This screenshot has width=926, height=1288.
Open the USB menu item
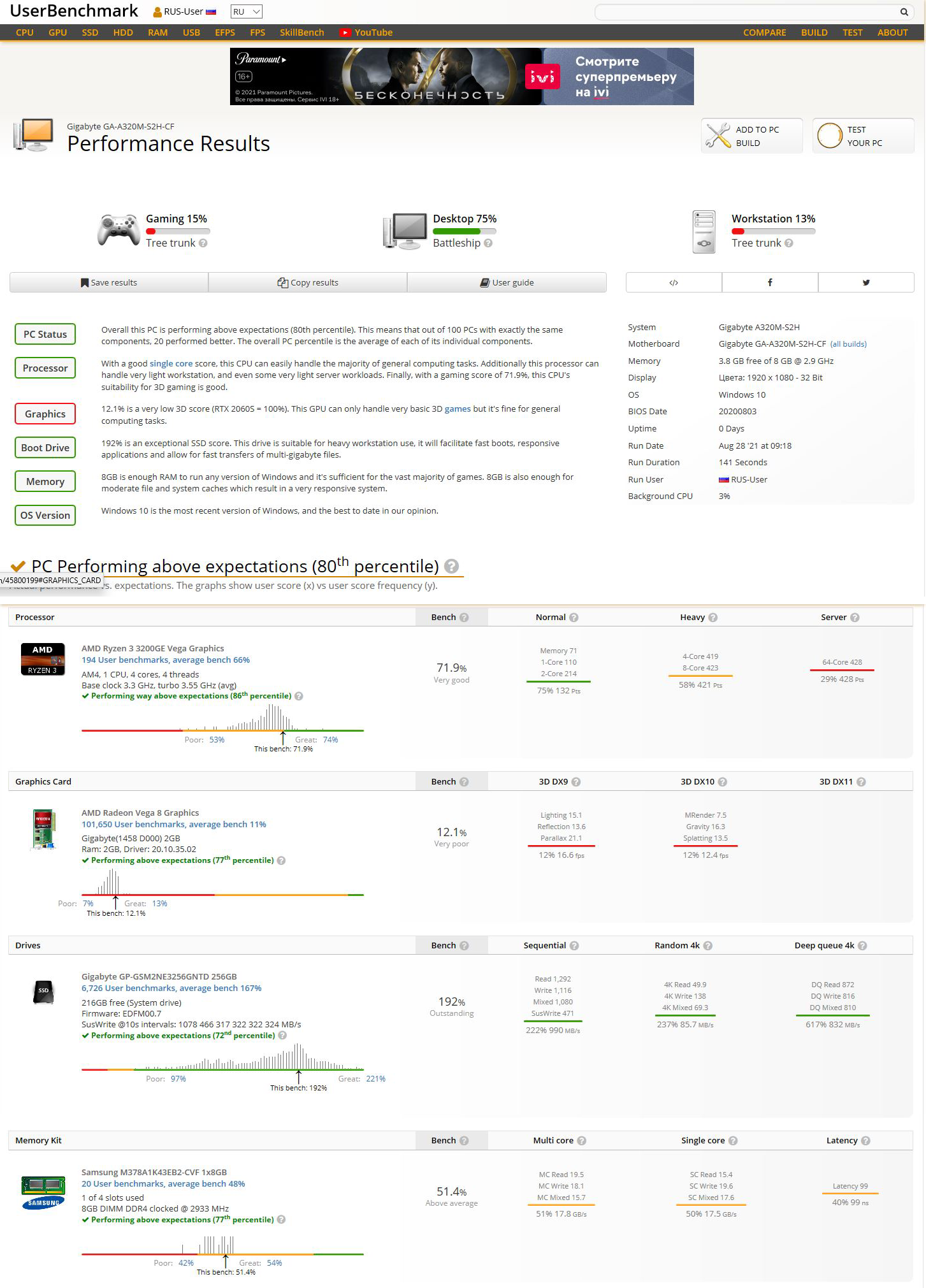(x=191, y=33)
